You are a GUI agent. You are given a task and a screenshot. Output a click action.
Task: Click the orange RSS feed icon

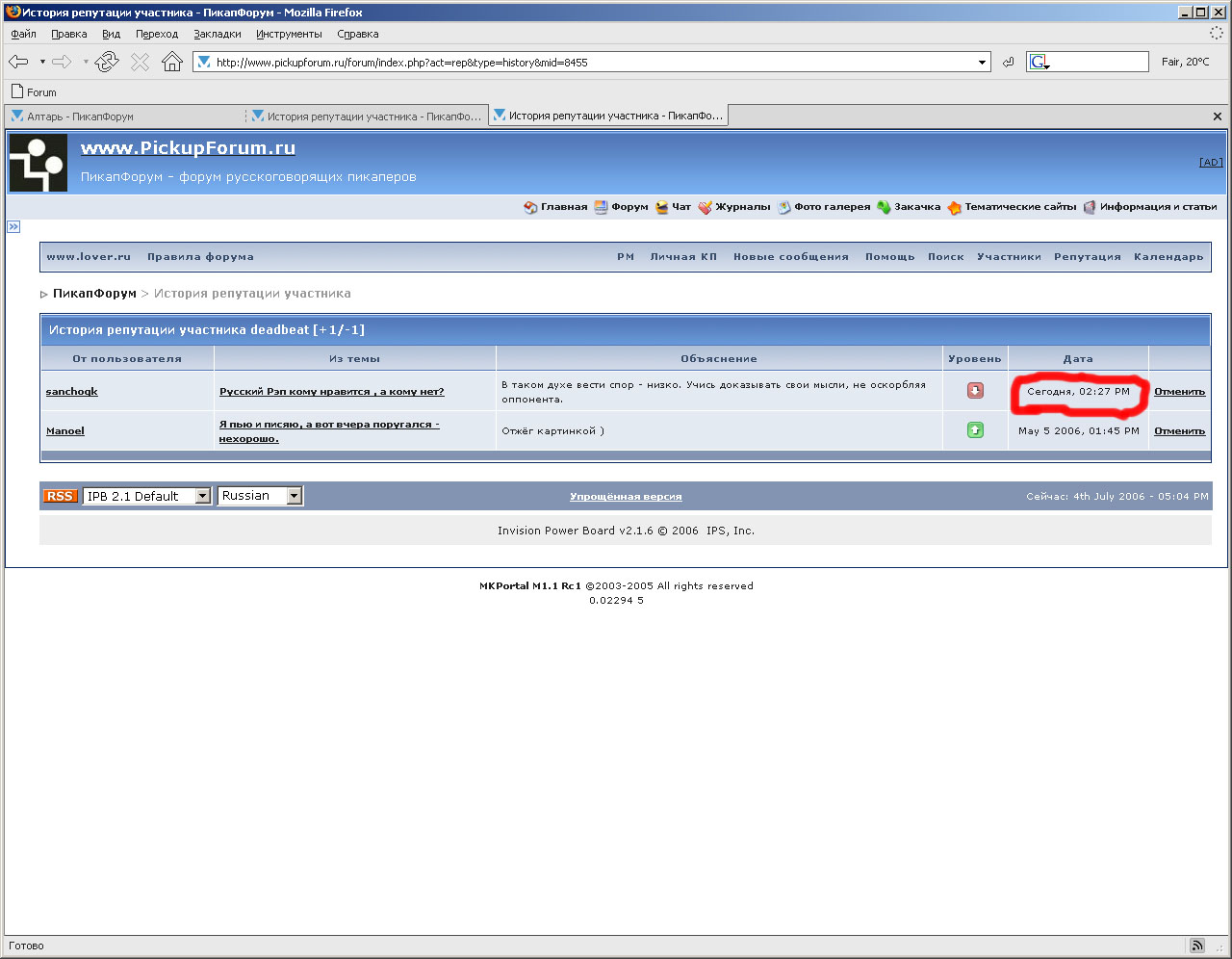coord(60,496)
